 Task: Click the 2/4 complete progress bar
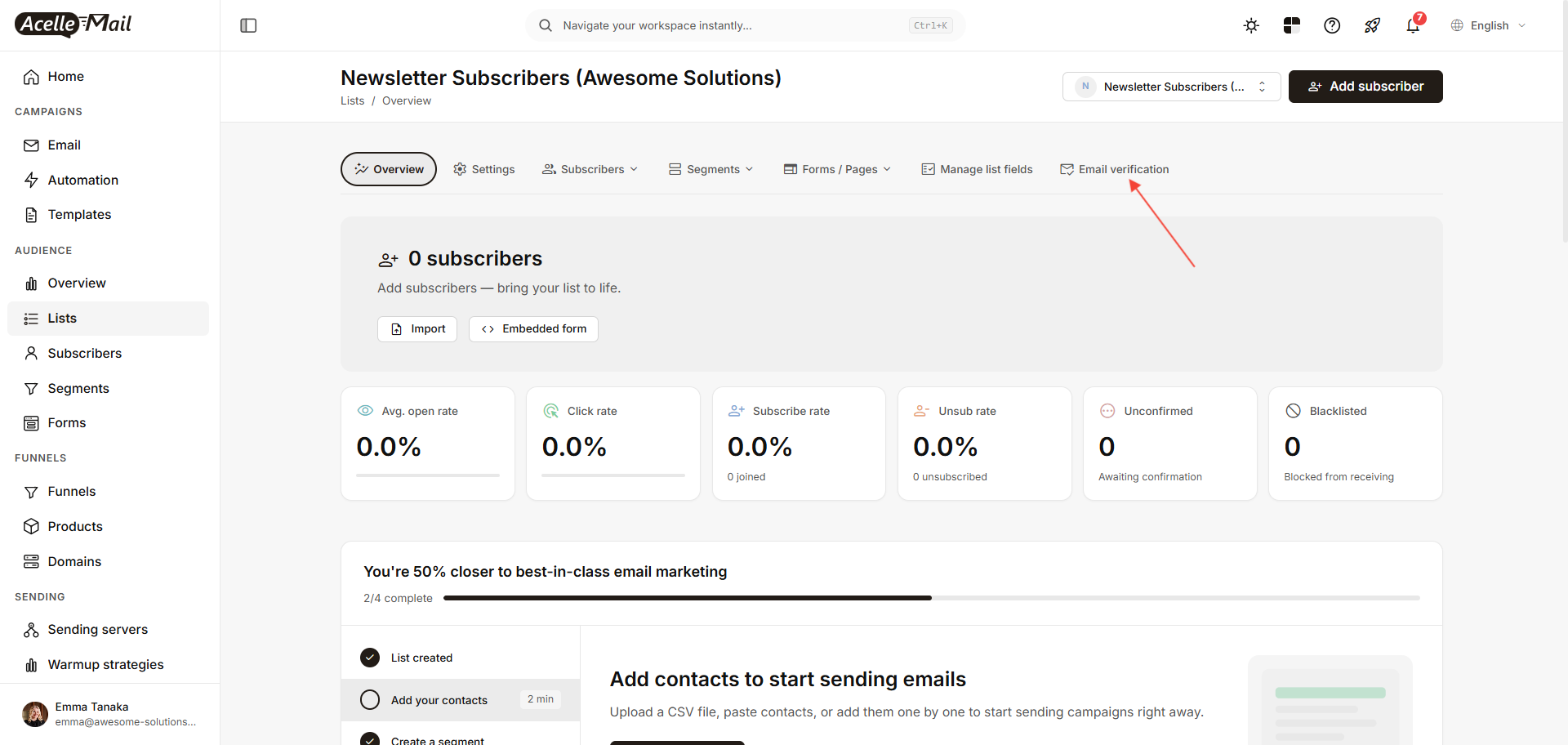[932, 598]
